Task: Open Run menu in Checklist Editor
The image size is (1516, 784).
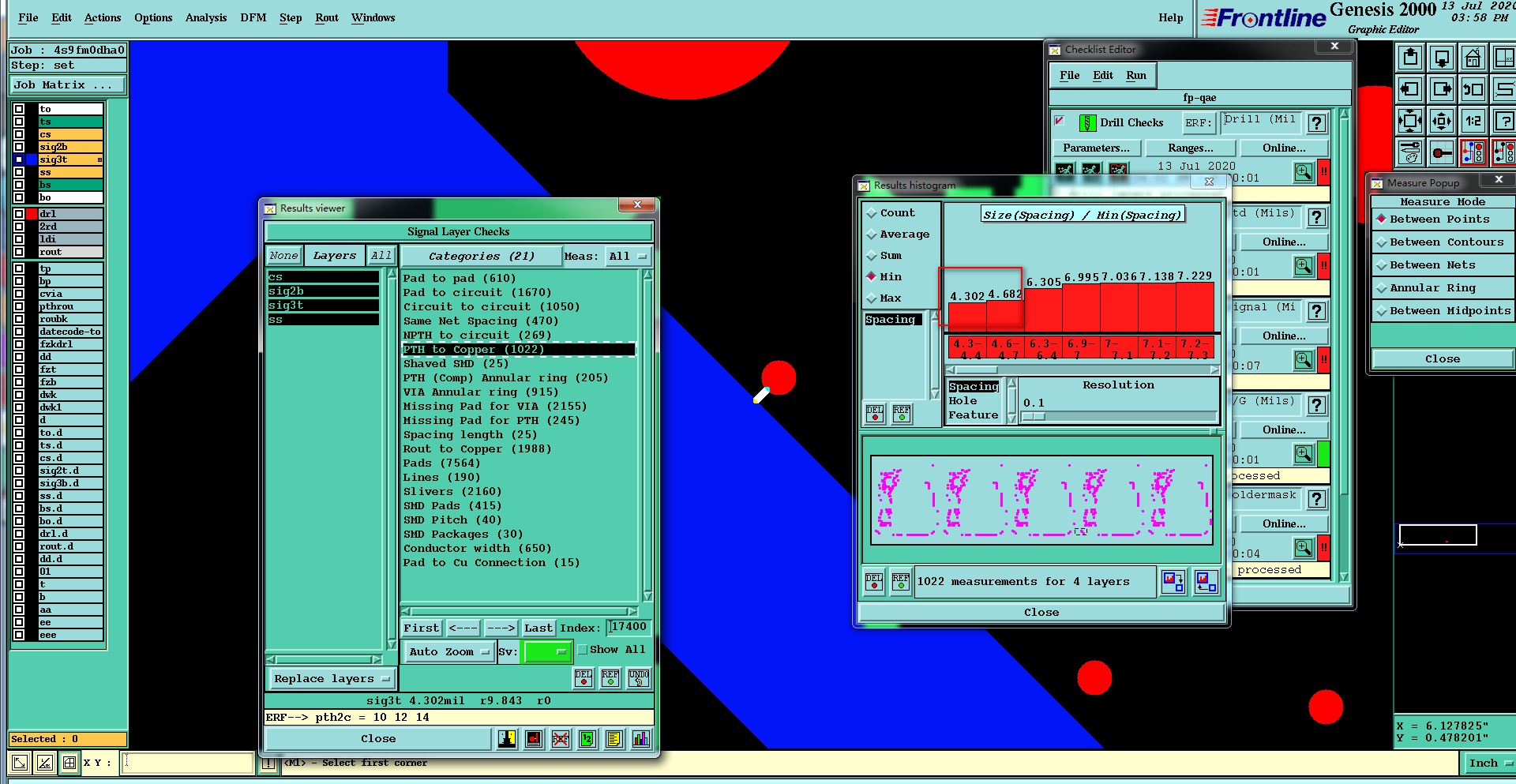Action: pos(1136,76)
